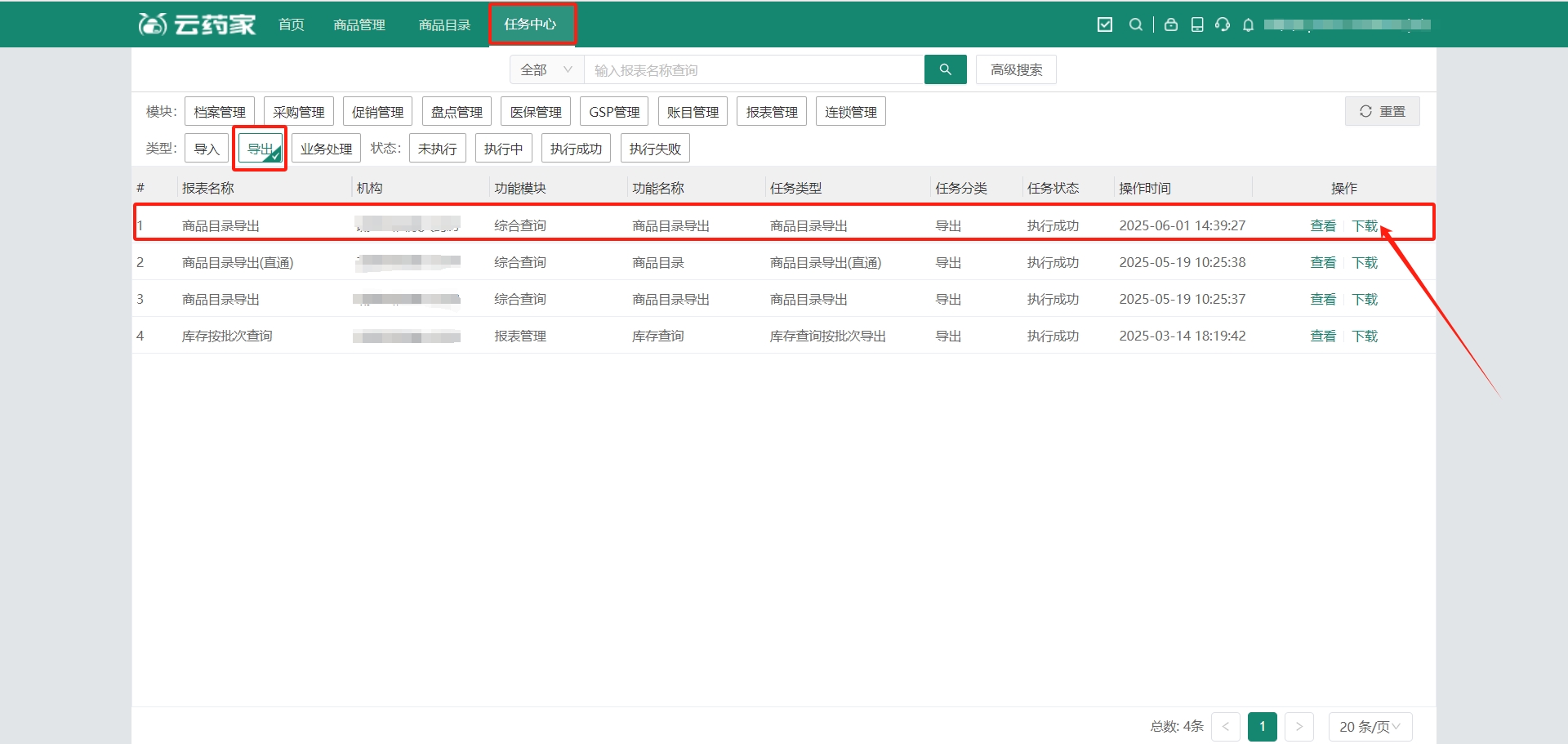This screenshot has height=744, width=1568.
Task: Click 高级搜索 button
Action: click(1016, 69)
